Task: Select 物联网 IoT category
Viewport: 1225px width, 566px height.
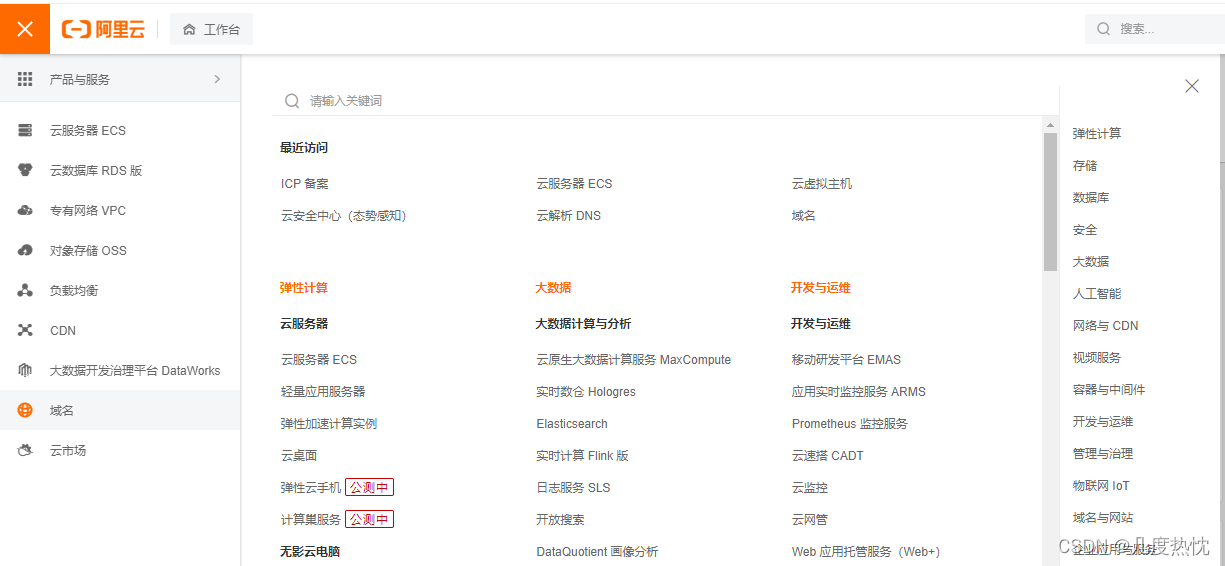Action: coord(1101,486)
